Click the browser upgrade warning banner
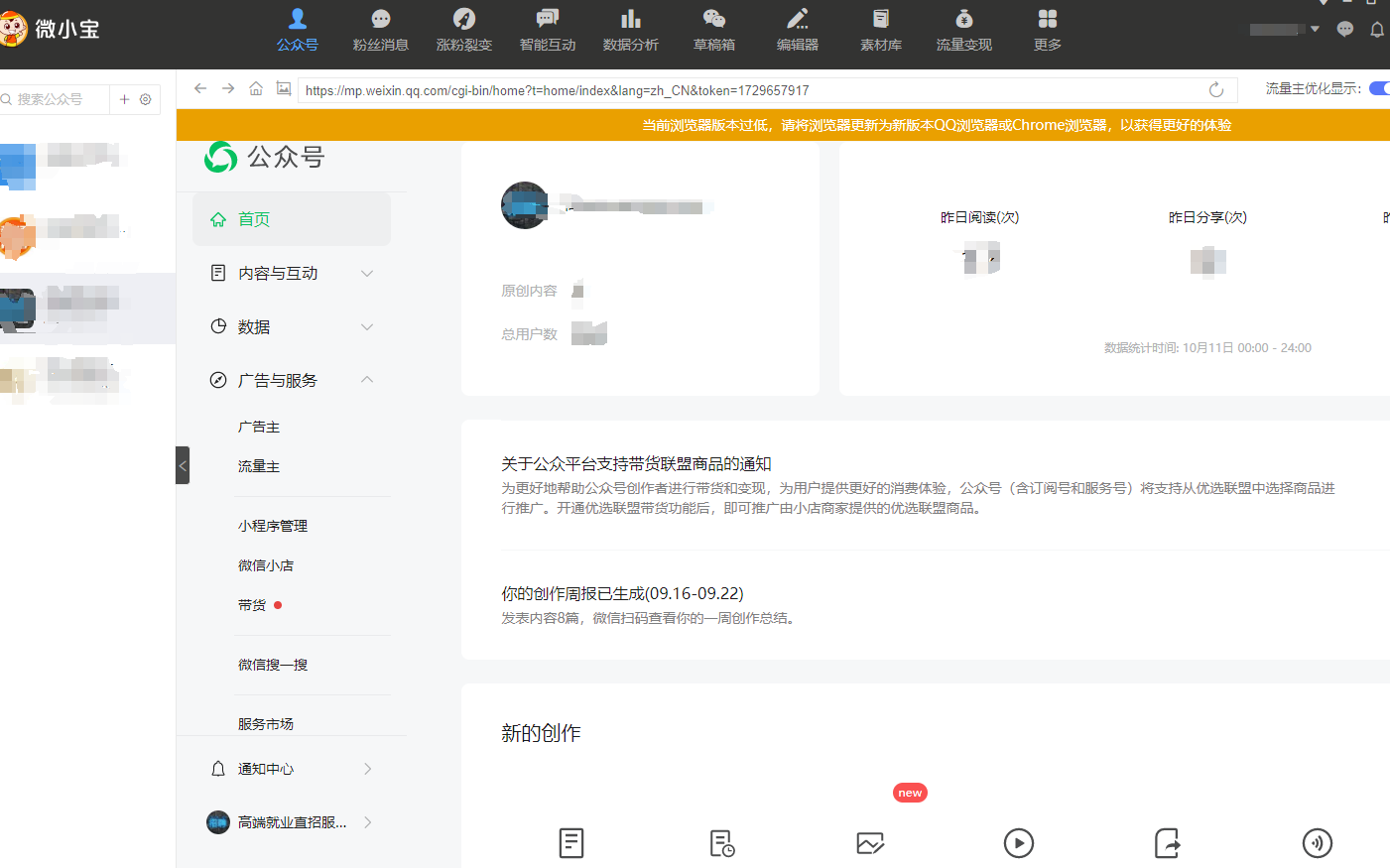Screen dimensions: 1390x868 783,125
